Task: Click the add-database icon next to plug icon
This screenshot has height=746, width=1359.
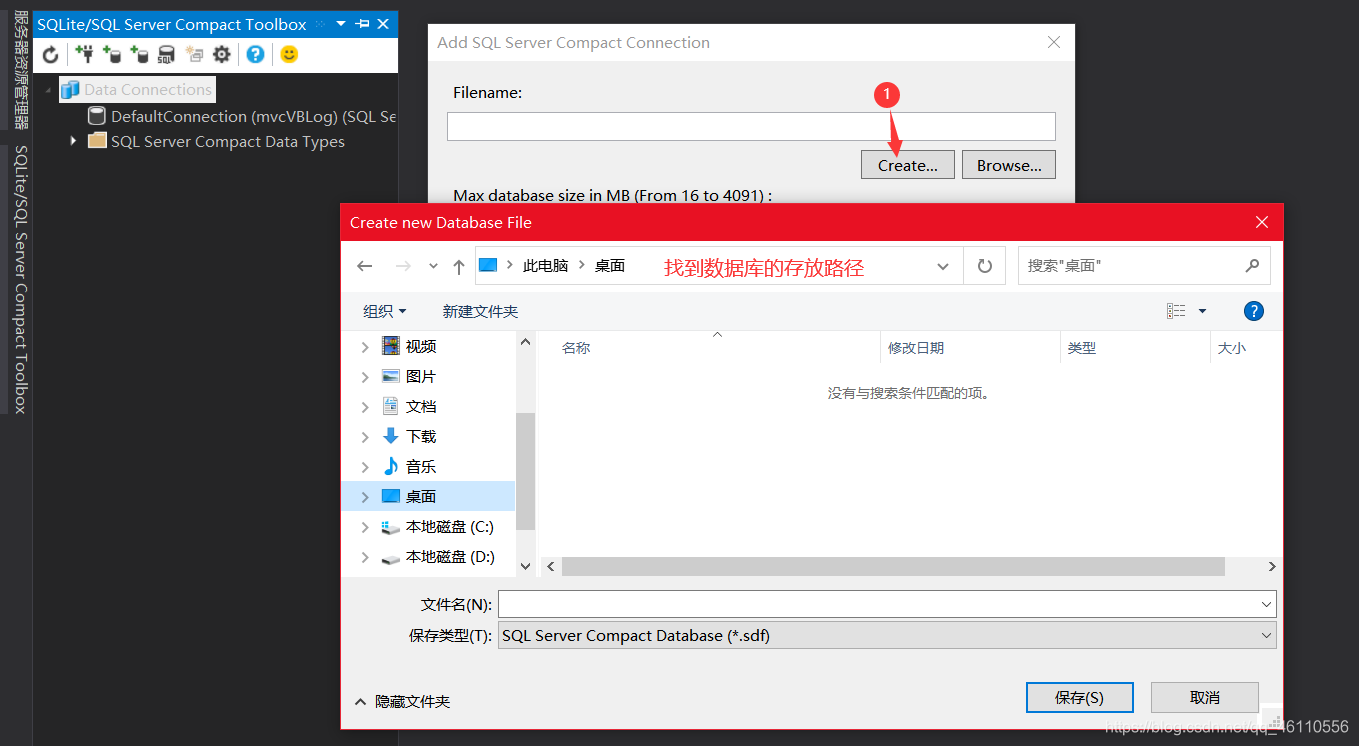Action: 112,55
